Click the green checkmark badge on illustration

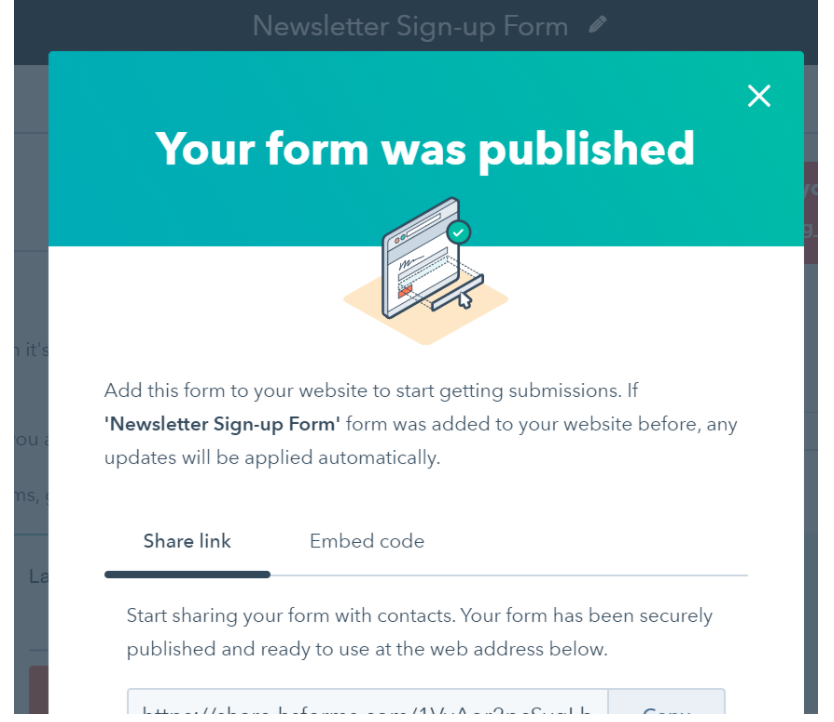pos(459,232)
